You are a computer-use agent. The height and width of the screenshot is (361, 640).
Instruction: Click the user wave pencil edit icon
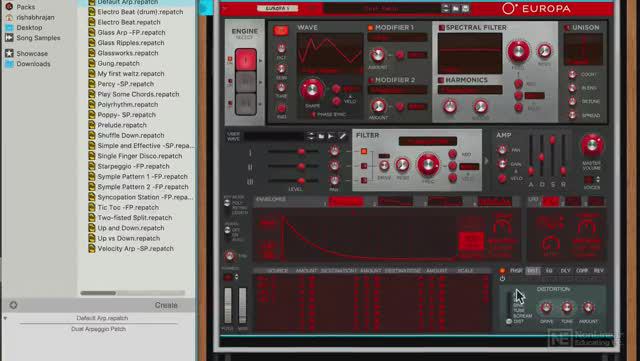tap(342, 136)
